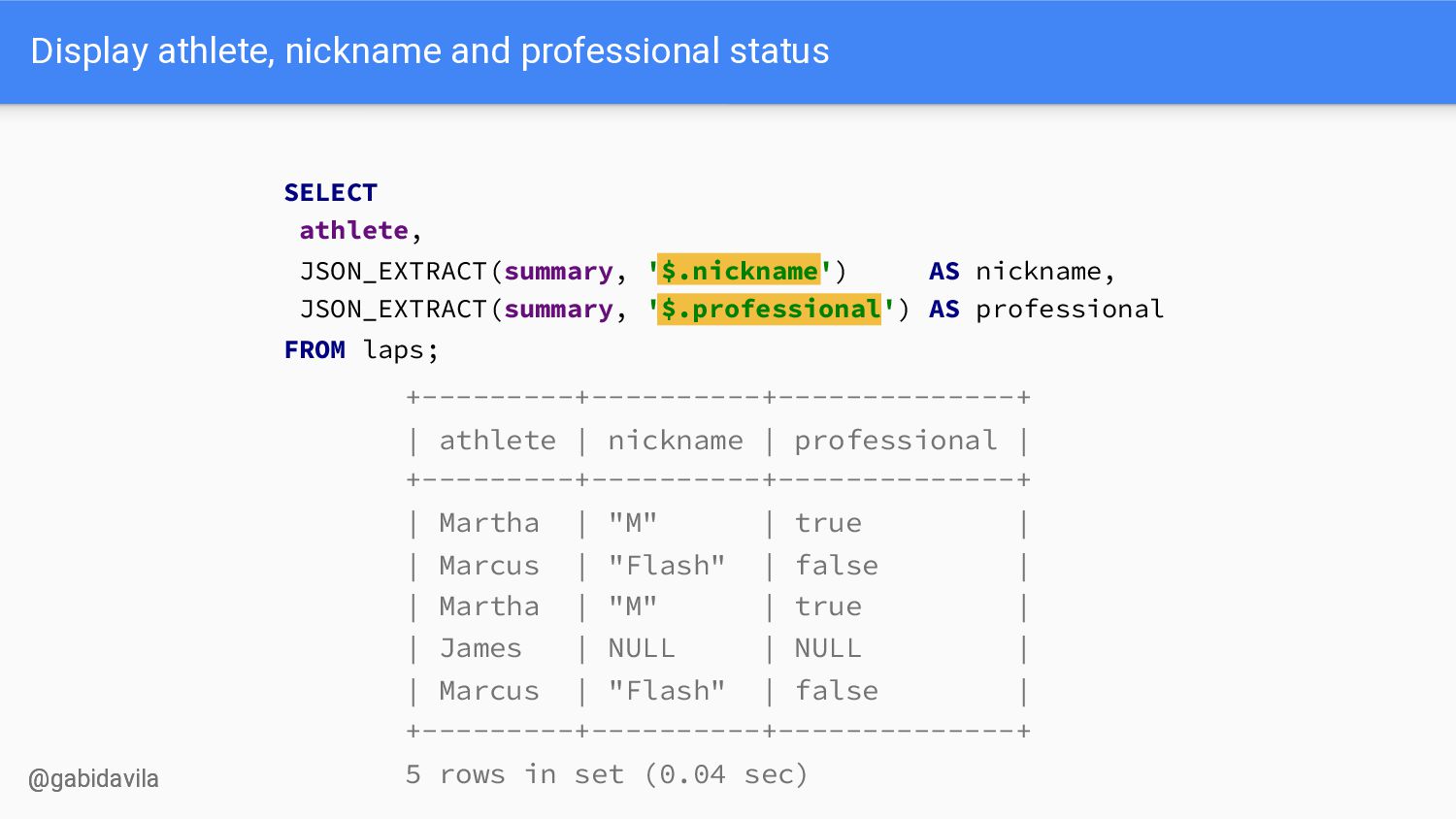Click the SELECT keyword in the query
Viewport: 1456px width, 819px height.
pos(330,192)
